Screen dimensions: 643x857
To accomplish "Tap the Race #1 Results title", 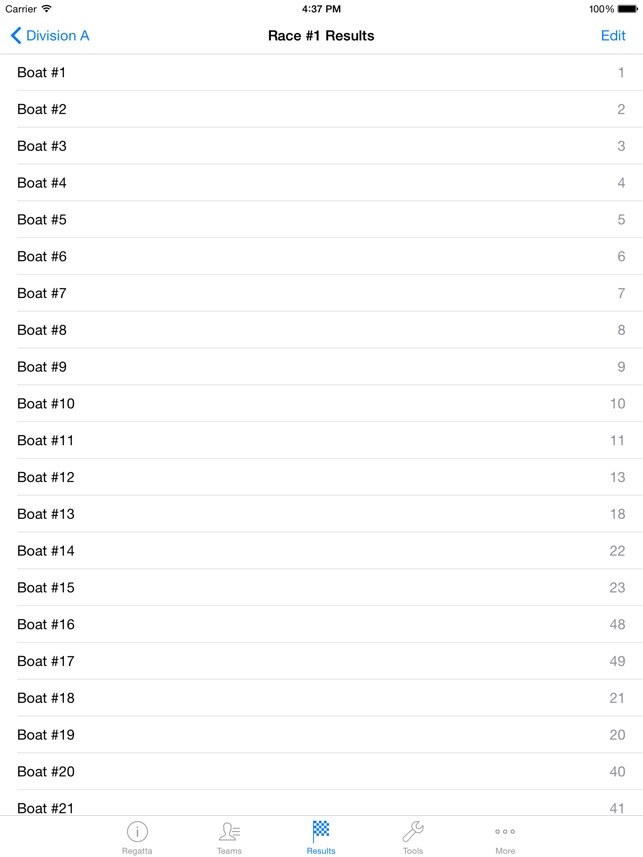I will point(321,35).
